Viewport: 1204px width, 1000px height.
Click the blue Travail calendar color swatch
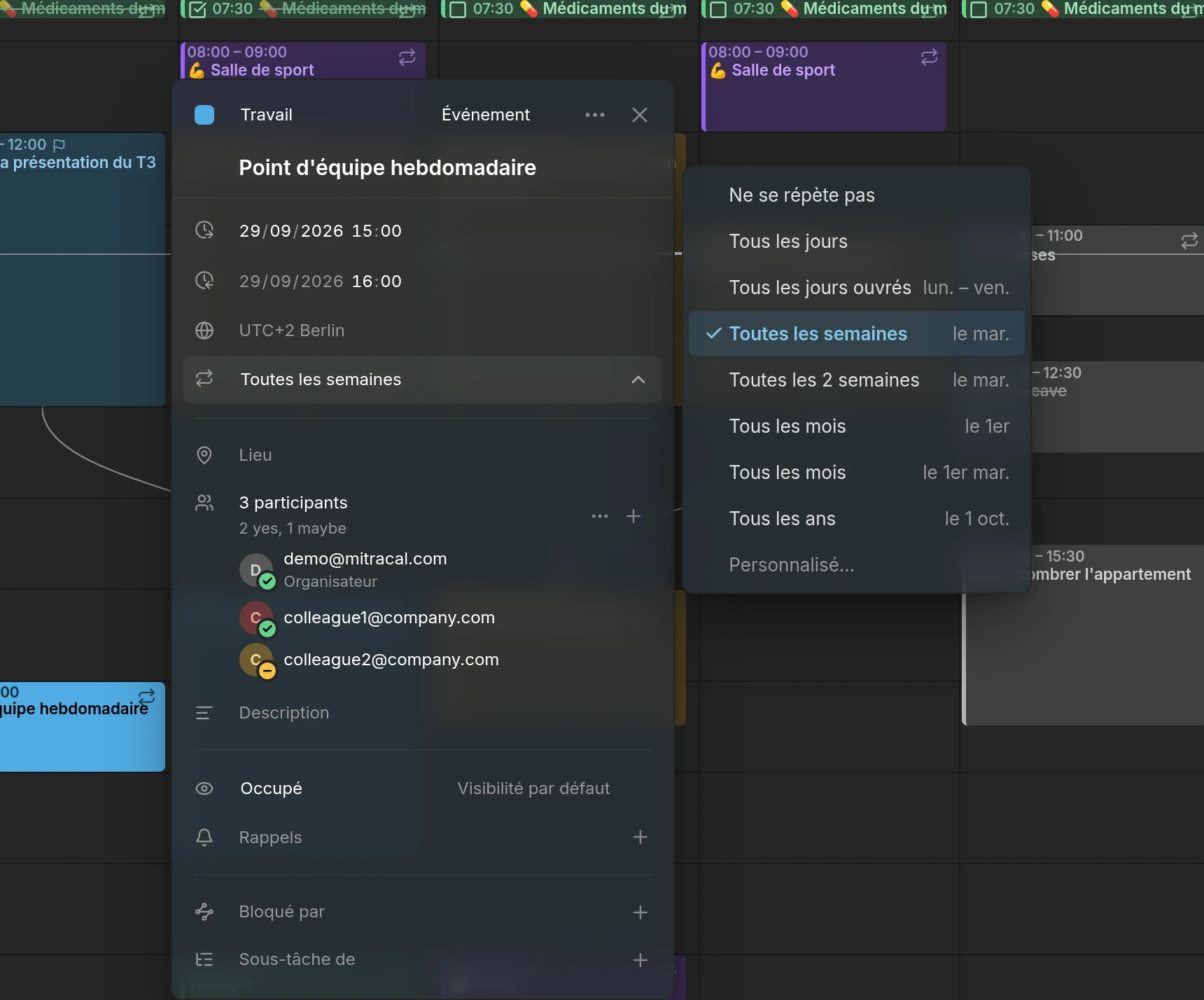click(204, 115)
